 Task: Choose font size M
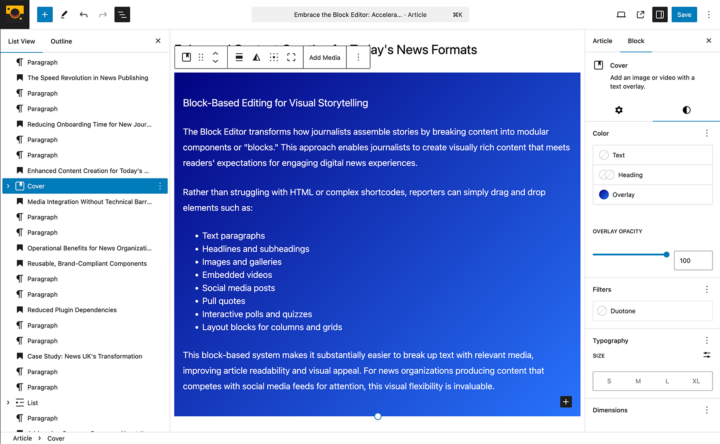point(638,381)
